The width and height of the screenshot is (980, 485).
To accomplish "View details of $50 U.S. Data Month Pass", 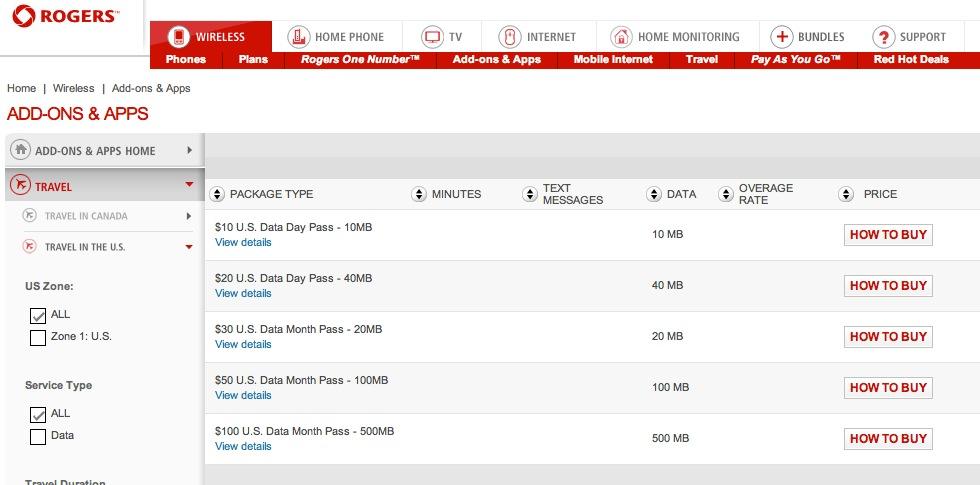I will (x=243, y=395).
